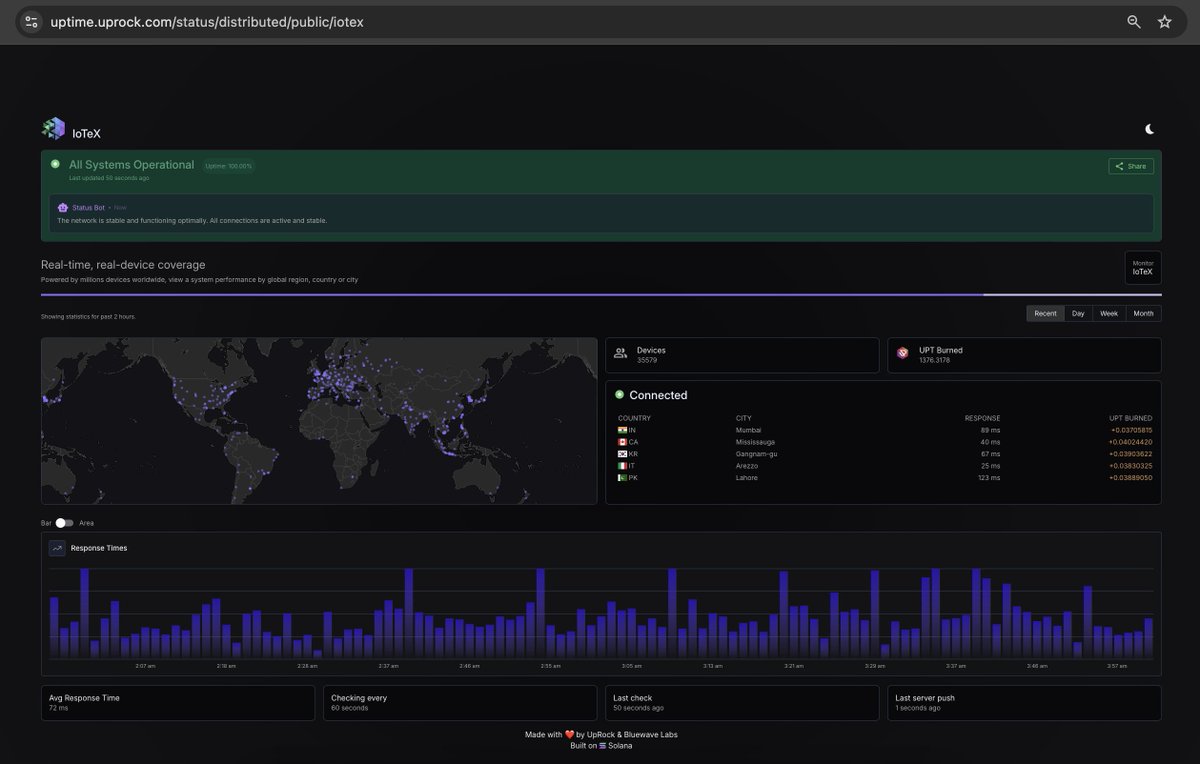This screenshot has width=1200, height=764.
Task: Click the browser address bar URL
Action: (x=207, y=21)
